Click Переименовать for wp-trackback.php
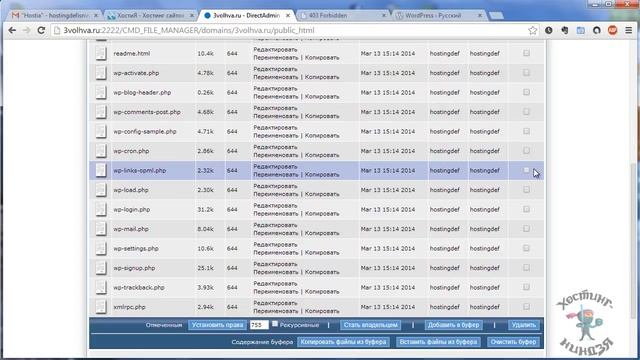640x360 pixels. (276, 291)
